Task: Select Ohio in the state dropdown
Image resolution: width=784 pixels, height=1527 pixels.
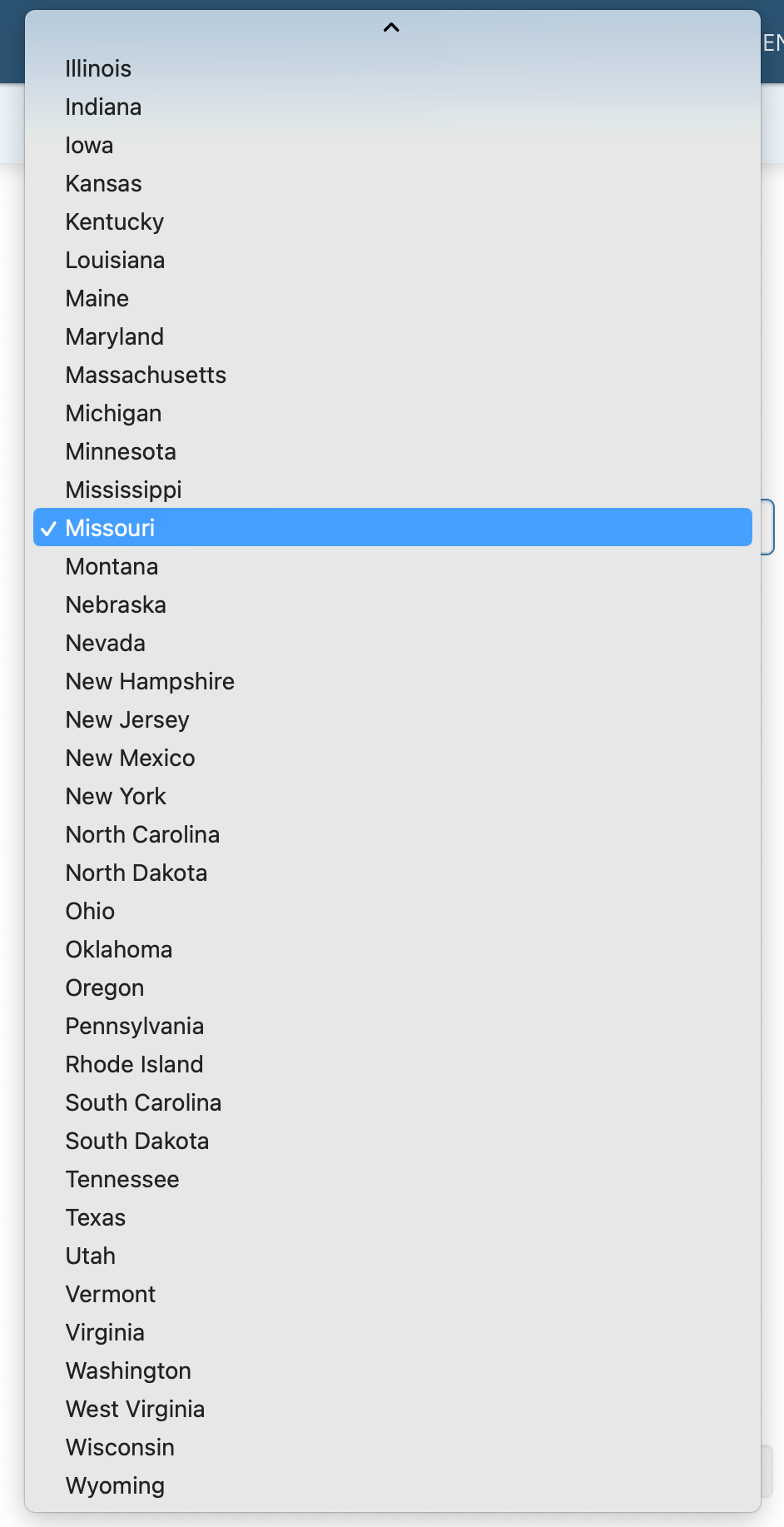Action: point(91,912)
